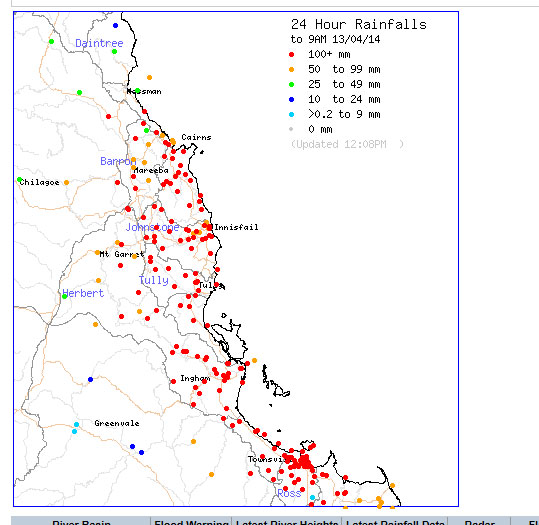The image size is (539, 525).
Task: Click the cyan rainfall dot beside Ross label
Action: tap(312, 497)
